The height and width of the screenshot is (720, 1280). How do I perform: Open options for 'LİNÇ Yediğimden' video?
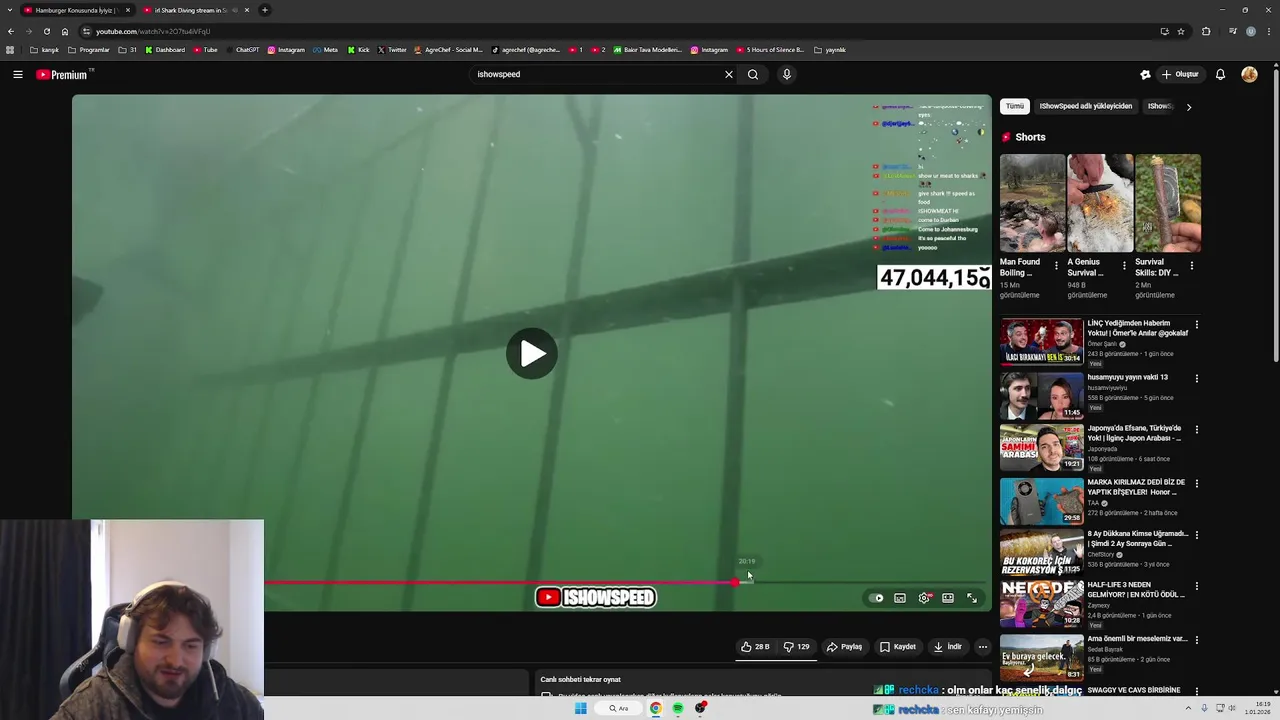click(x=1197, y=325)
